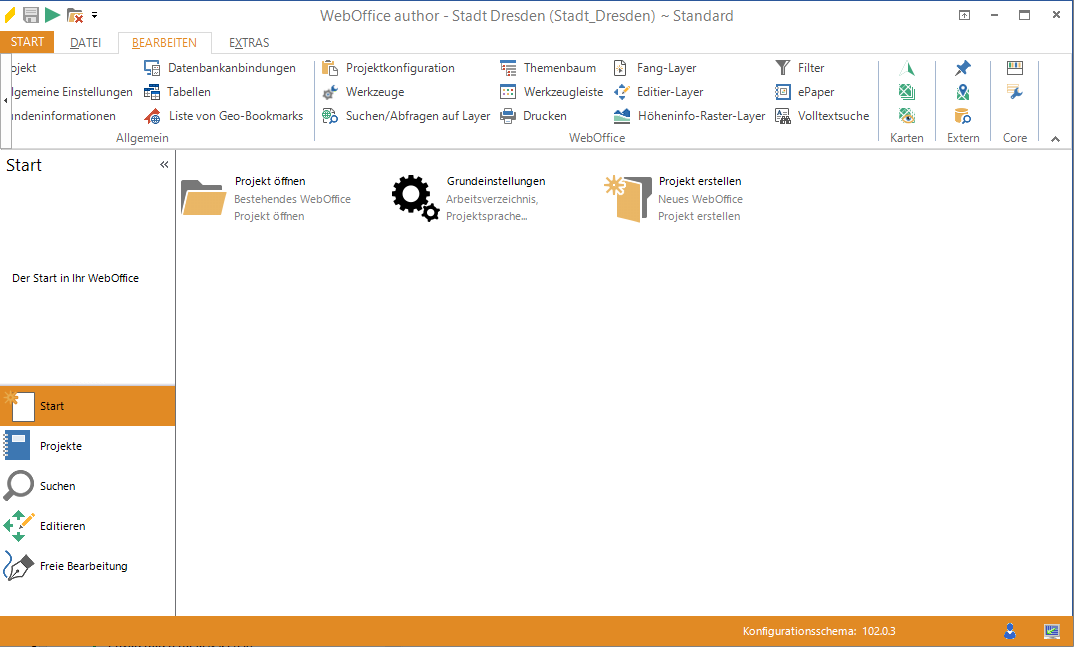Image resolution: width=1074 pixels, height=647 pixels.
Task: Switch to the DATEI tab
Action: [85, 43]
